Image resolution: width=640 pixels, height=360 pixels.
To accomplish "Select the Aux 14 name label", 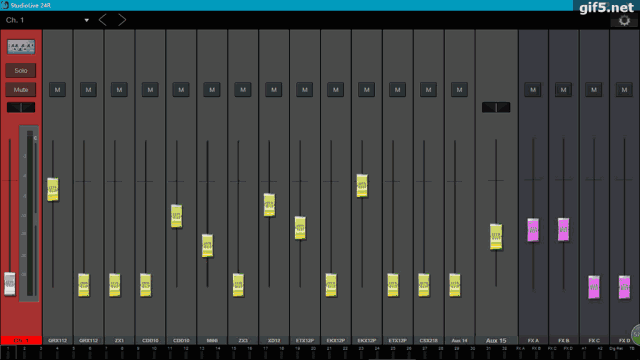I will click(459, 340).
